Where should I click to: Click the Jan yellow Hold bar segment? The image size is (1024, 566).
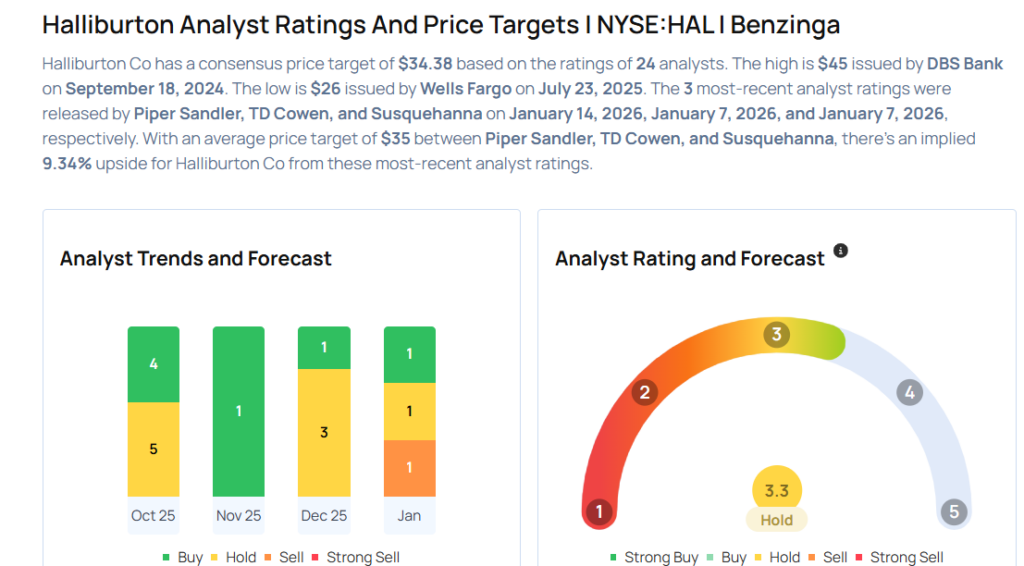[x=409, y=411]
